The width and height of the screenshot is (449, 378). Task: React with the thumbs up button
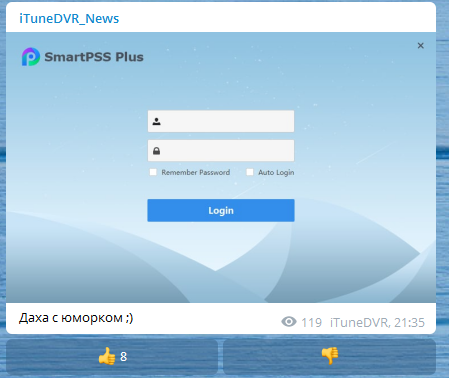click(112, 356)
